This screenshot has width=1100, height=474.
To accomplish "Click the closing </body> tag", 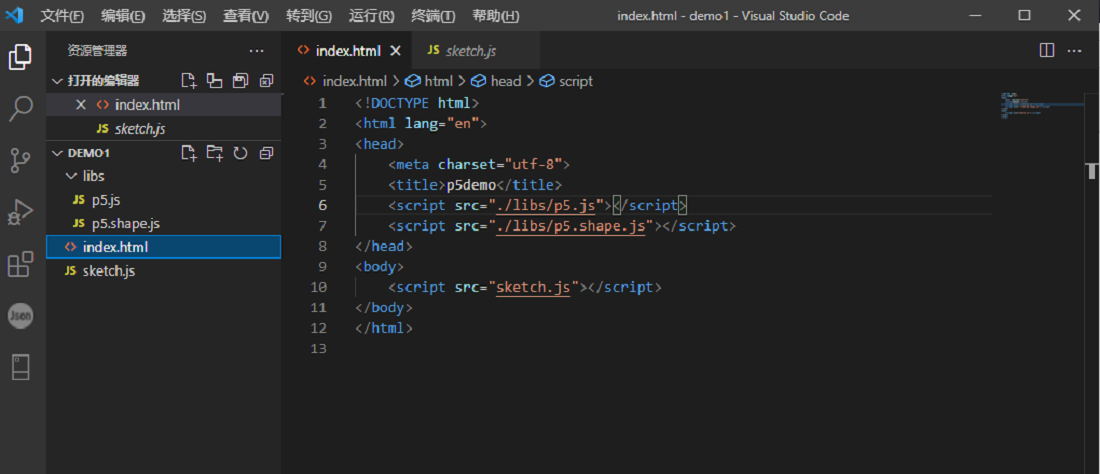I will click(384, 307).
